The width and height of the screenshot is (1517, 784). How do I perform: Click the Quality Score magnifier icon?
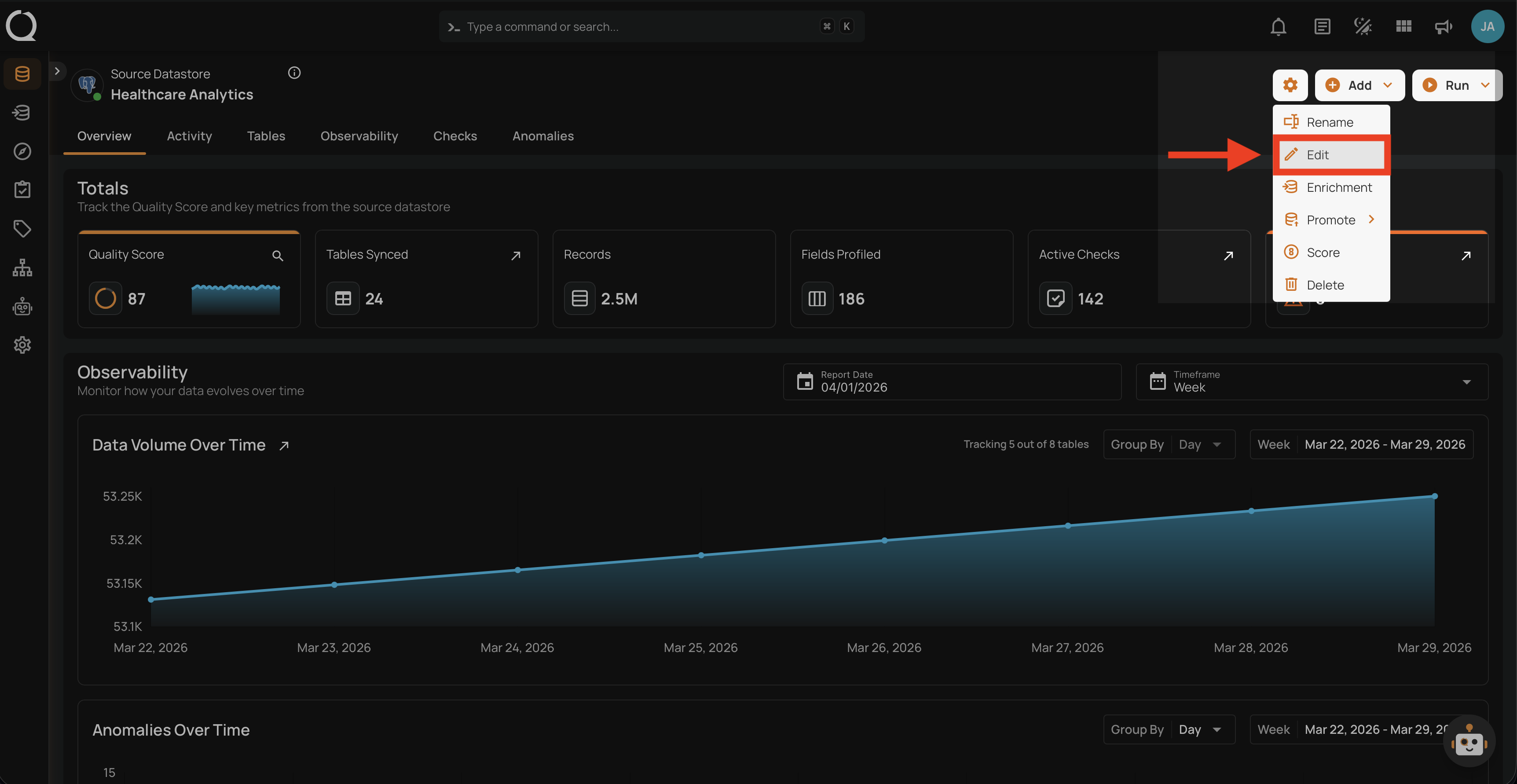pos(277,256)
